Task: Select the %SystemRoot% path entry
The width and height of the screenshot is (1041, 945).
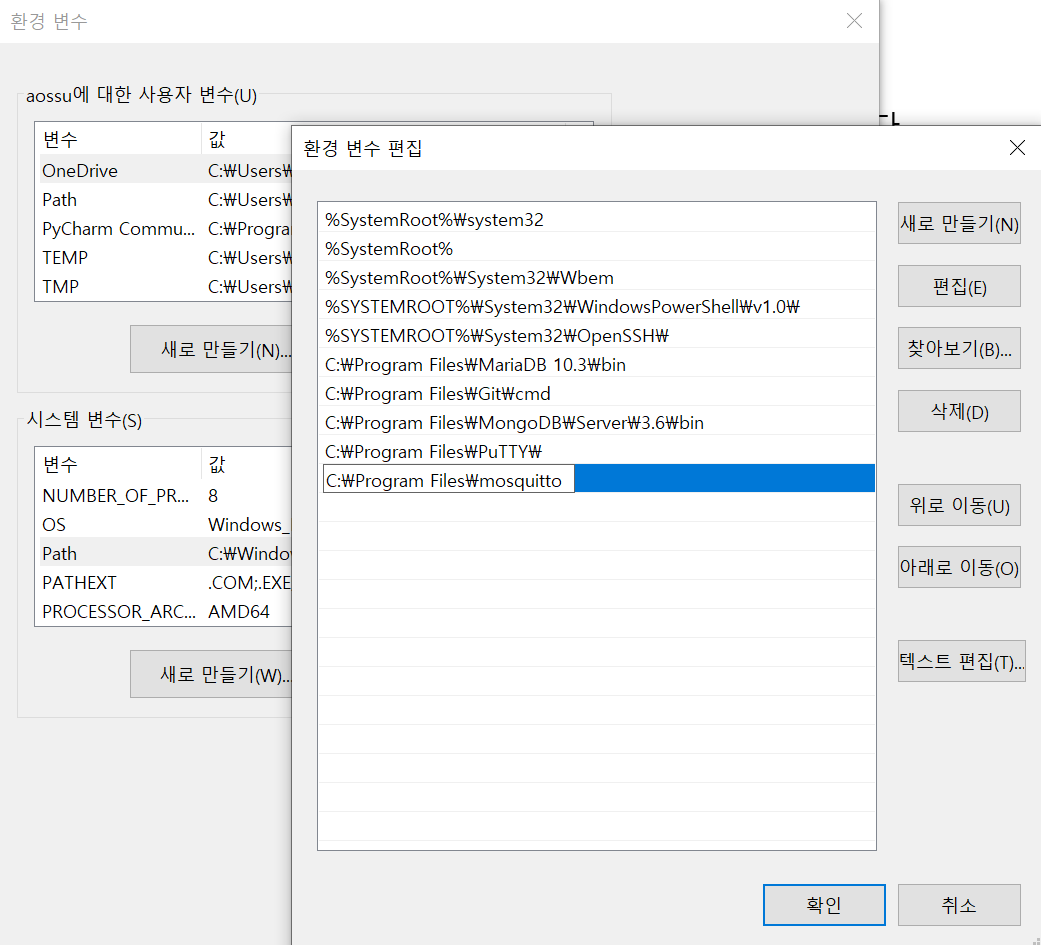Action: 597,249
